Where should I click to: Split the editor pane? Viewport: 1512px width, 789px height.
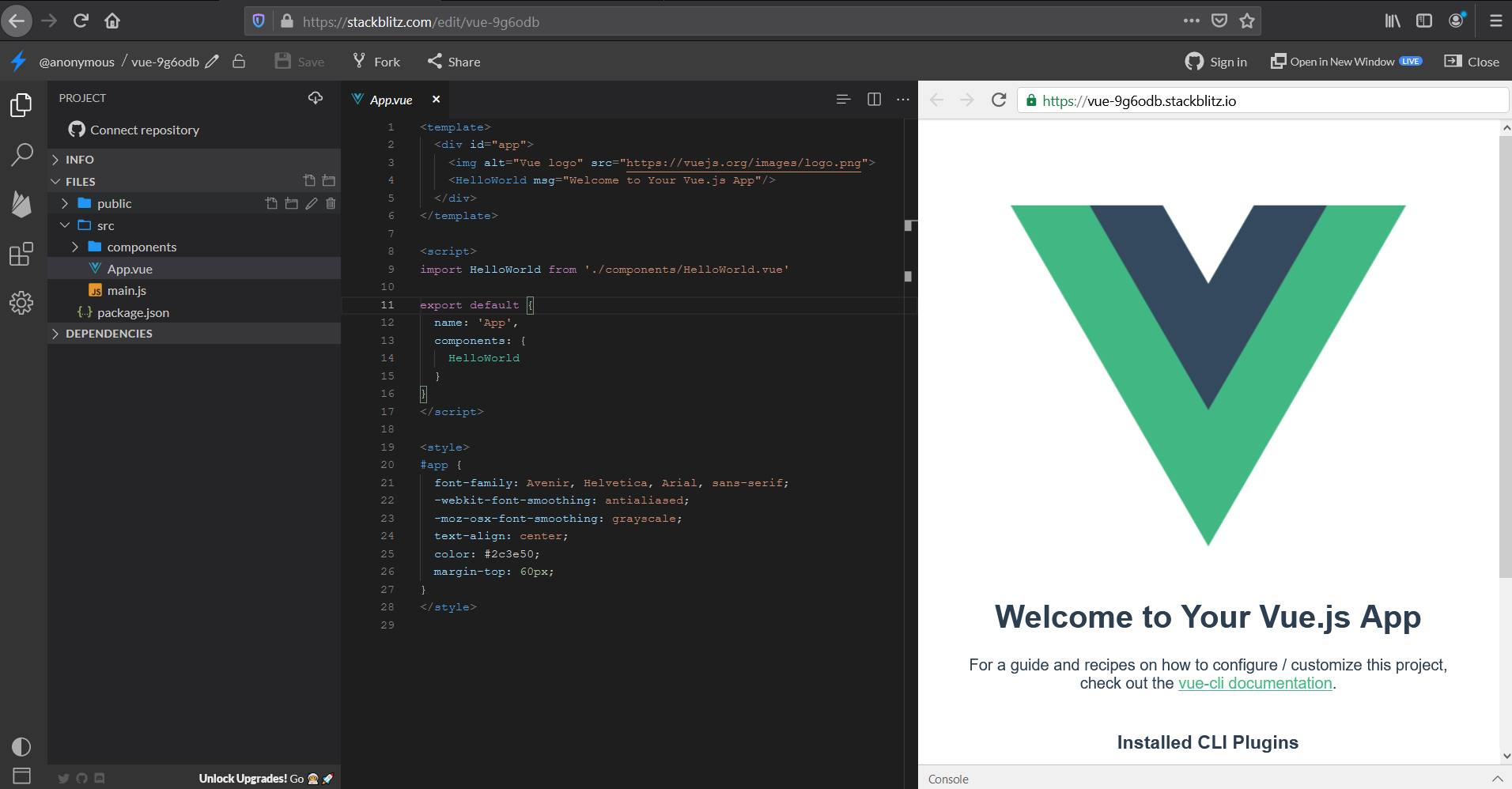[x=874, y=99]
